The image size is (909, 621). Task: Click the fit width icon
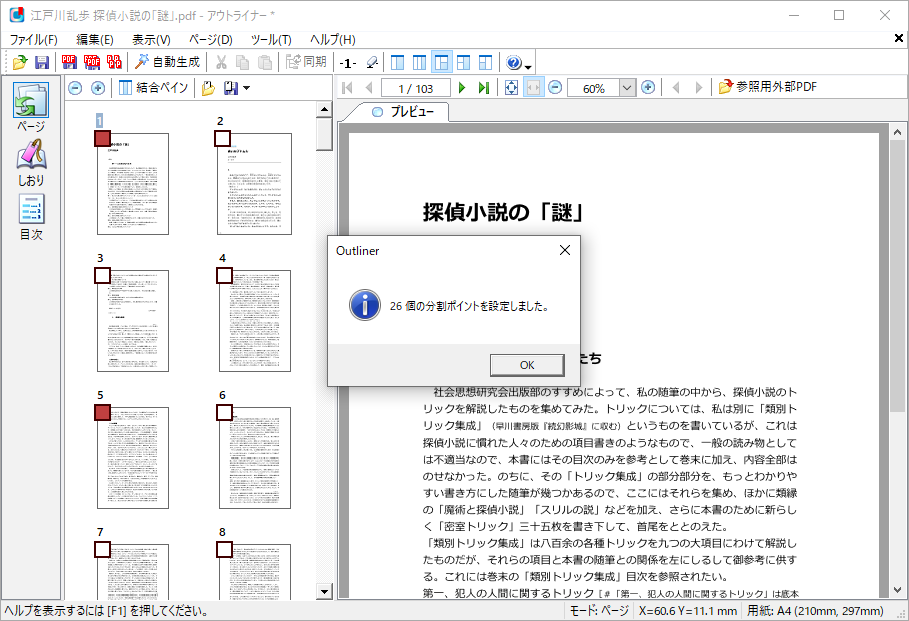(533, 88)
